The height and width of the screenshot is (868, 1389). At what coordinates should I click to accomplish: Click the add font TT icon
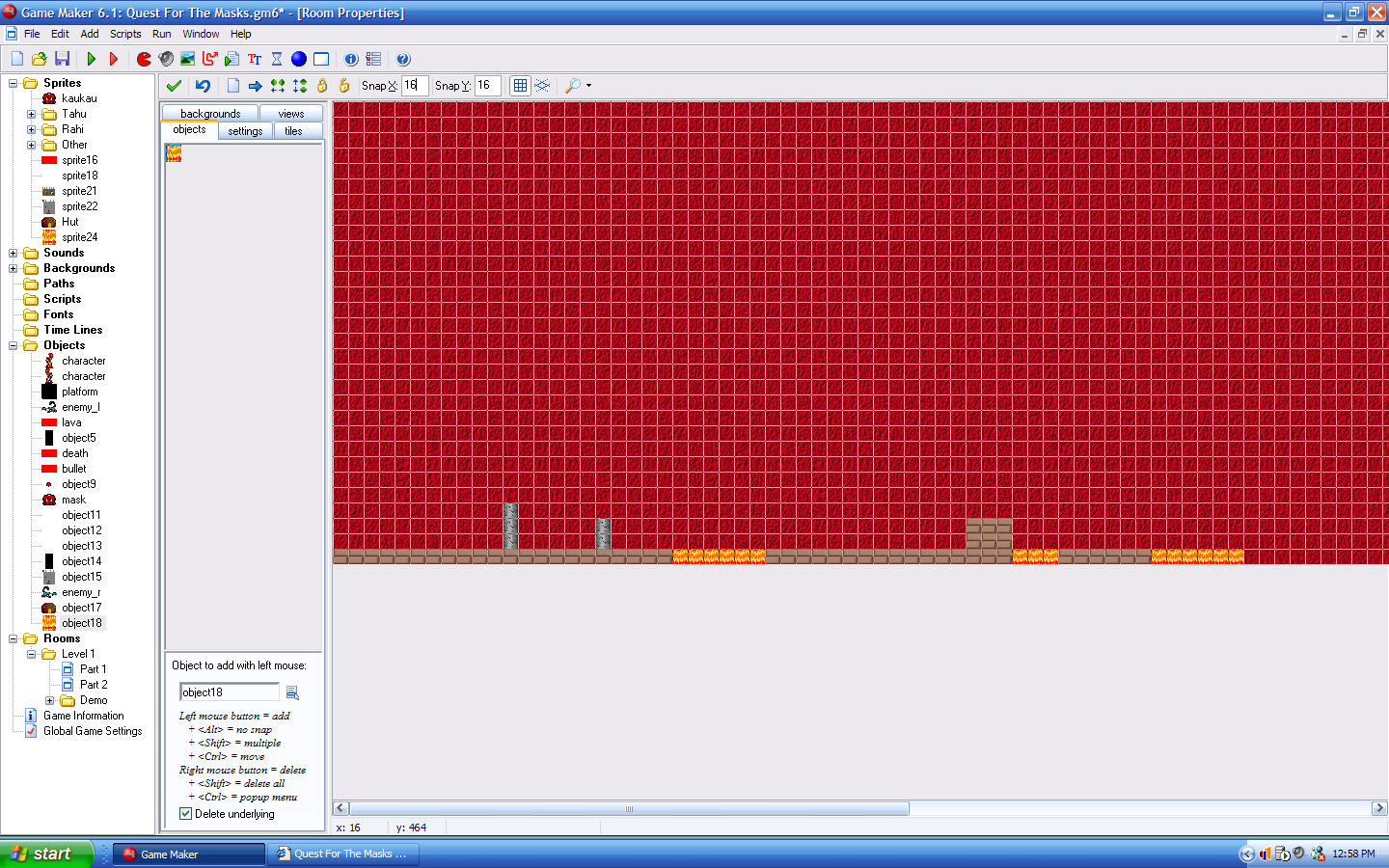pos(255,59)
